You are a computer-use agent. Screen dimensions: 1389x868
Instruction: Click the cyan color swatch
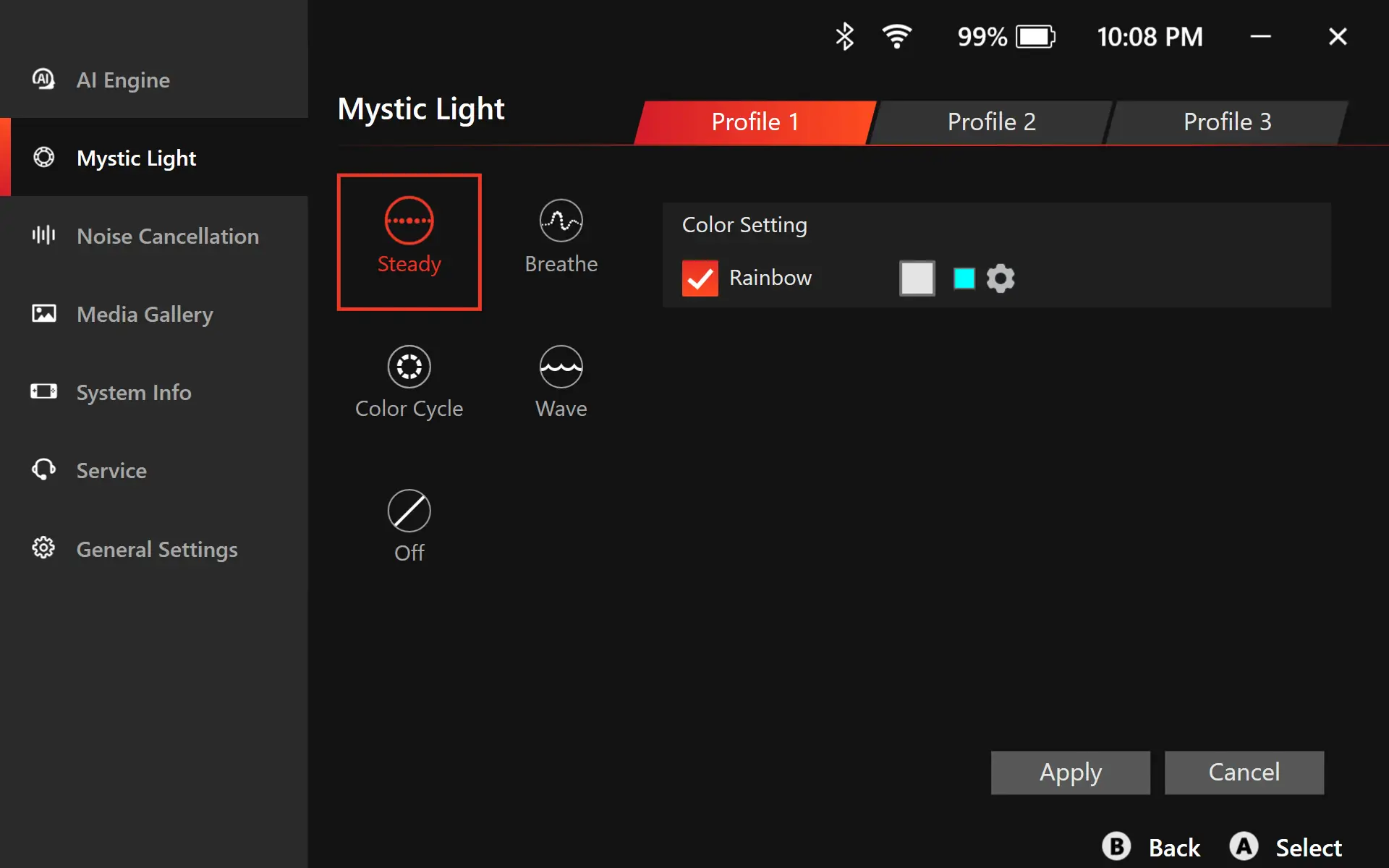point(964,278)
